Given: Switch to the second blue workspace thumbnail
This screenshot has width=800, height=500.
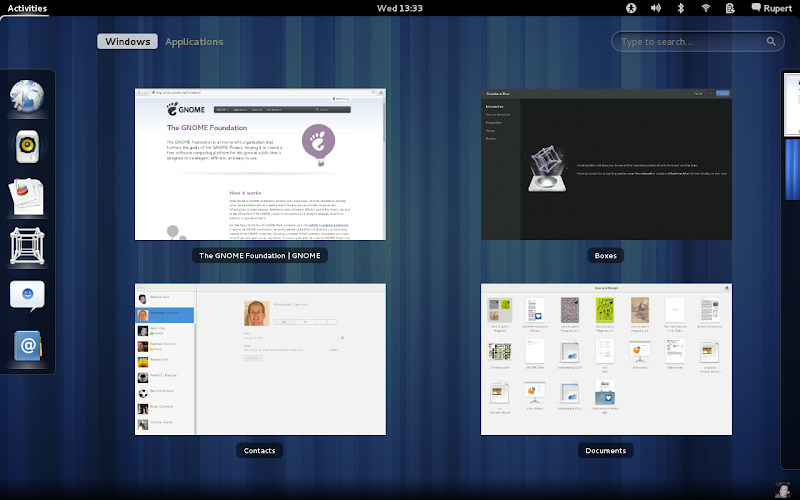Looking at the screenshot, I should 792,169.
